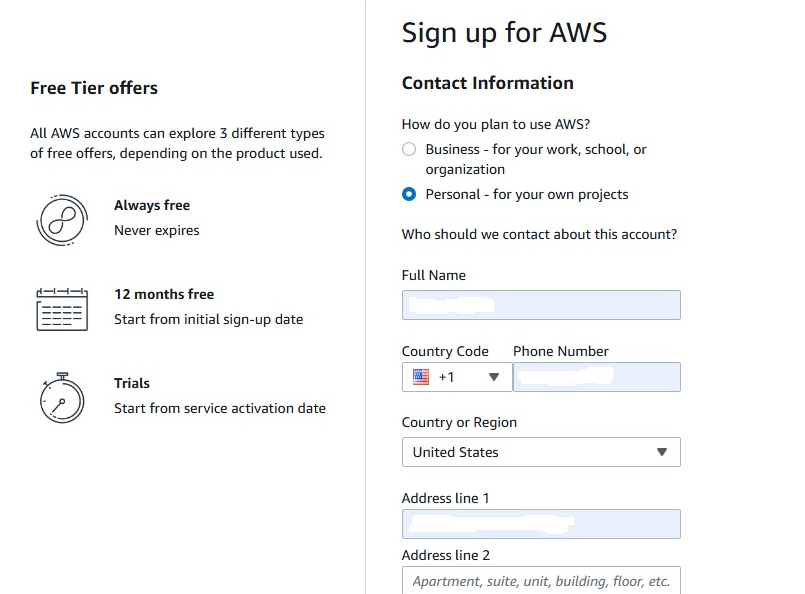Image resolution: width=805 pixels, height=594 pixels.
Task: Select the Personal radio button
Action: pyautogui.click(x=409, y=195)
